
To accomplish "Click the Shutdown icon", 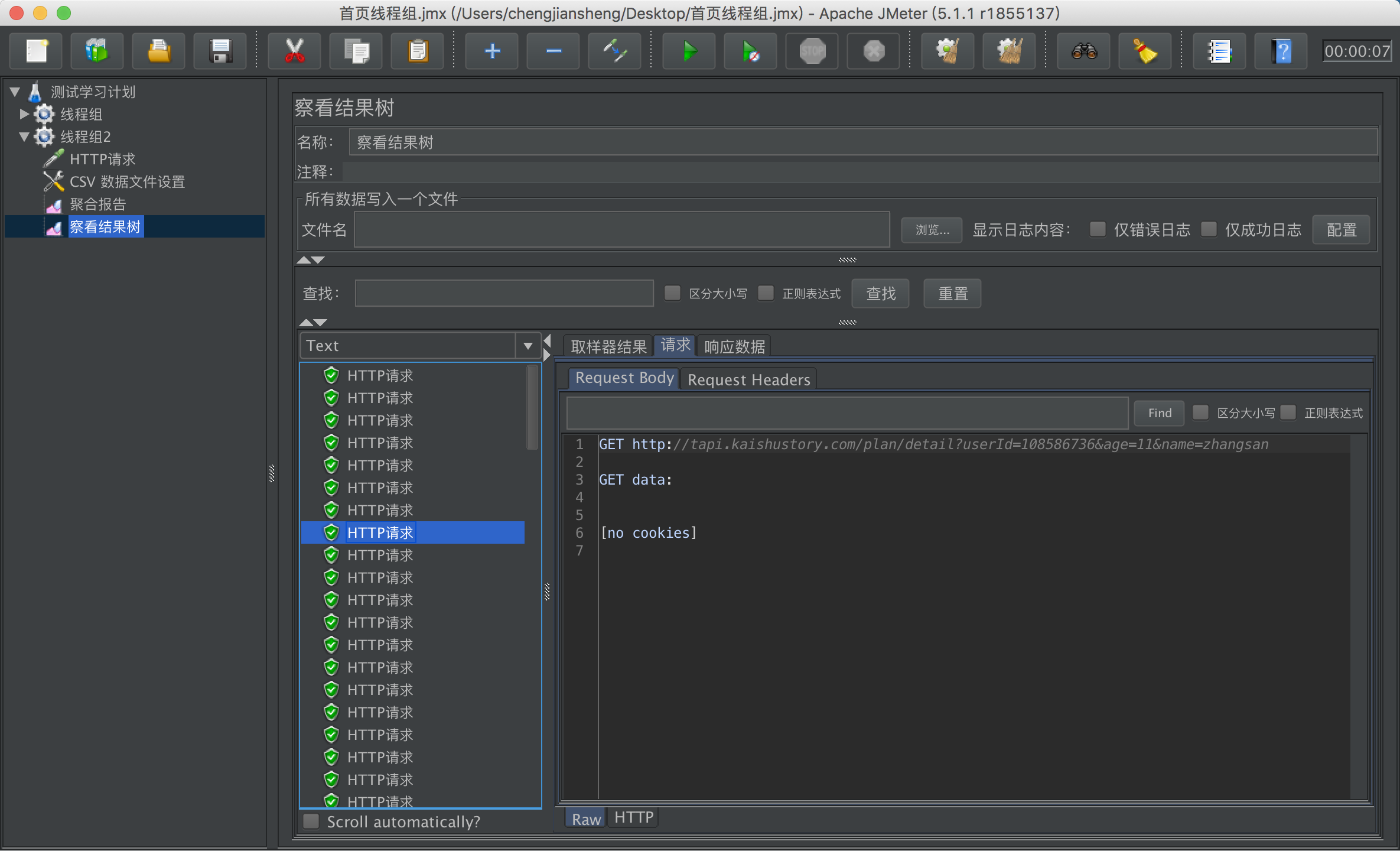I will tap(874, 51).
